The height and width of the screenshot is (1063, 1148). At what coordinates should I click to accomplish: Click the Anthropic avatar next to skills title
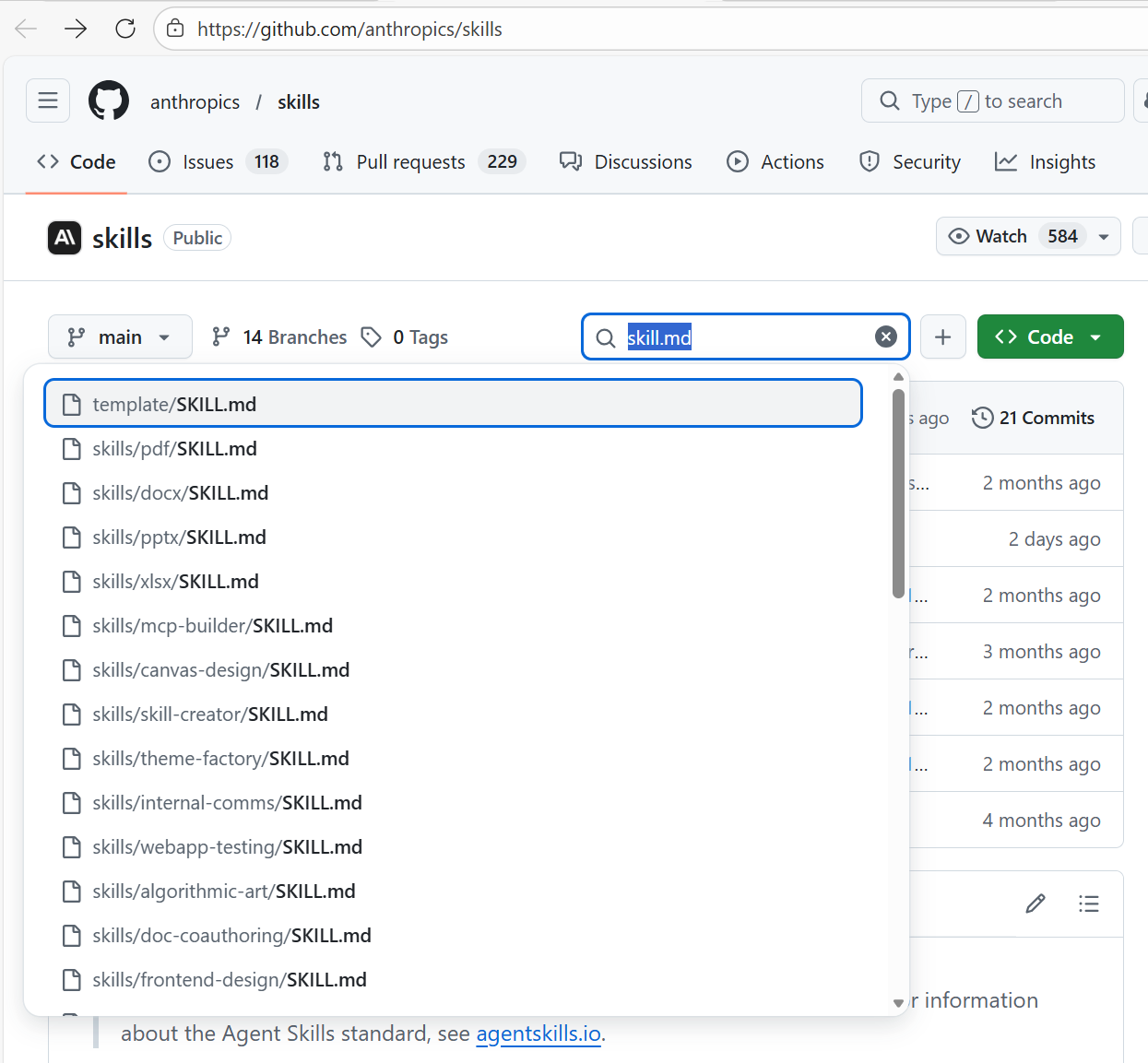coord(65,238)
